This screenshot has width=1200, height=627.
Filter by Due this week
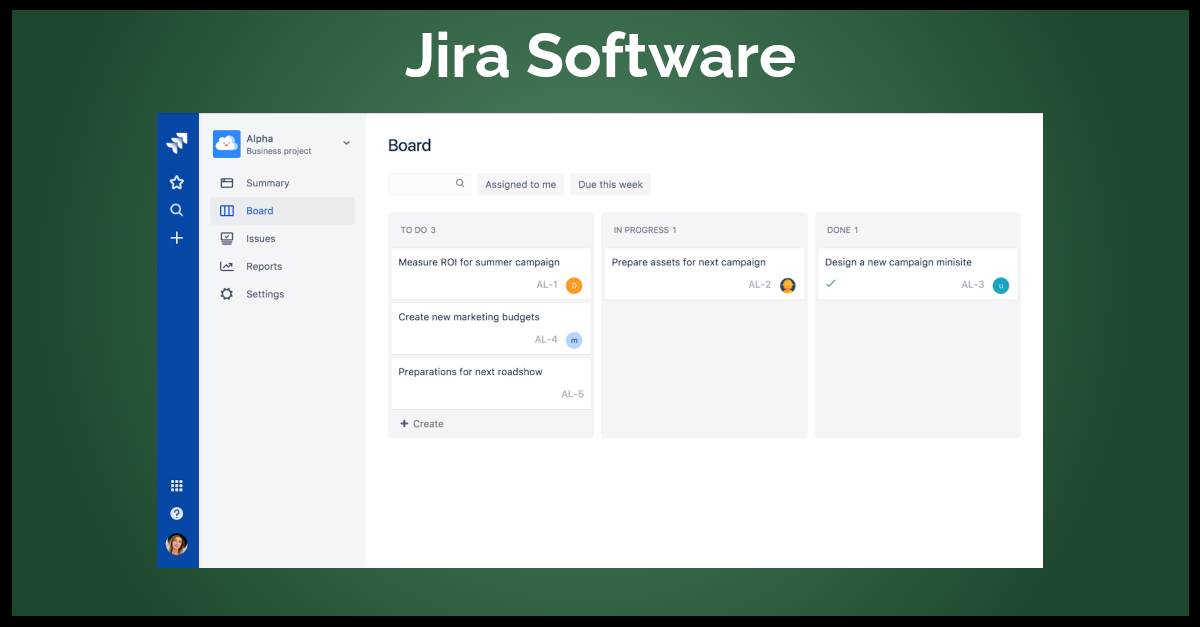coord(610,184)
